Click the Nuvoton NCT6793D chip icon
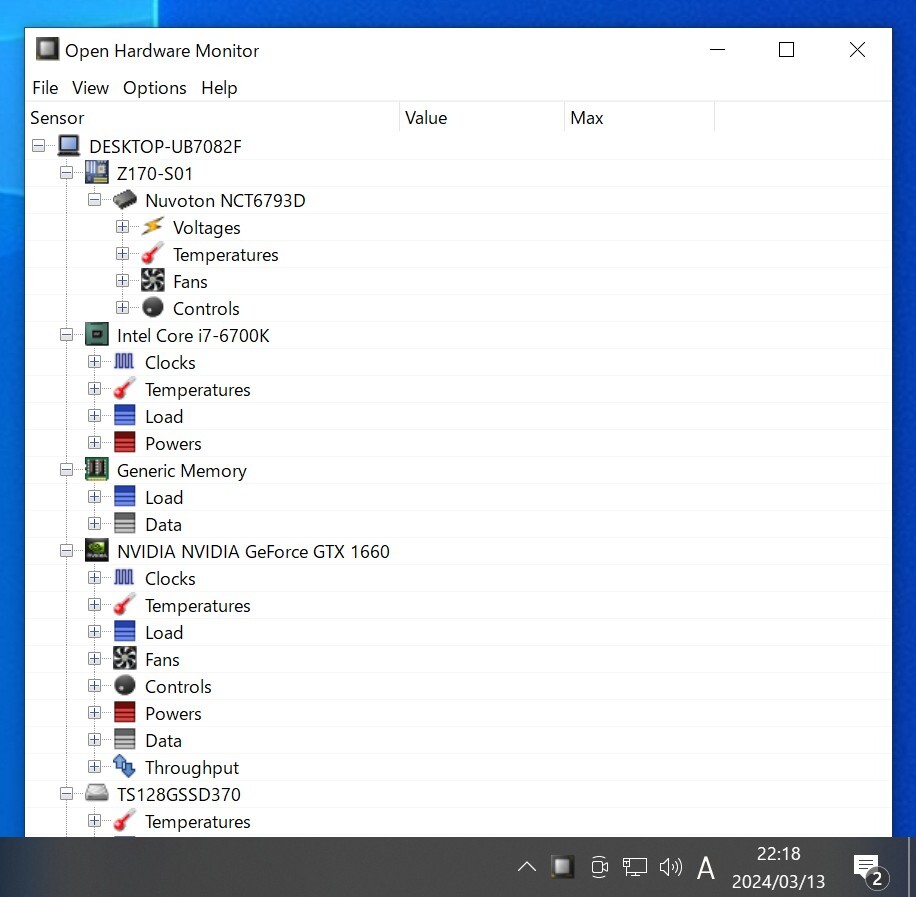The width and height of the screenshot is (916, 897). tap(124, 200)
